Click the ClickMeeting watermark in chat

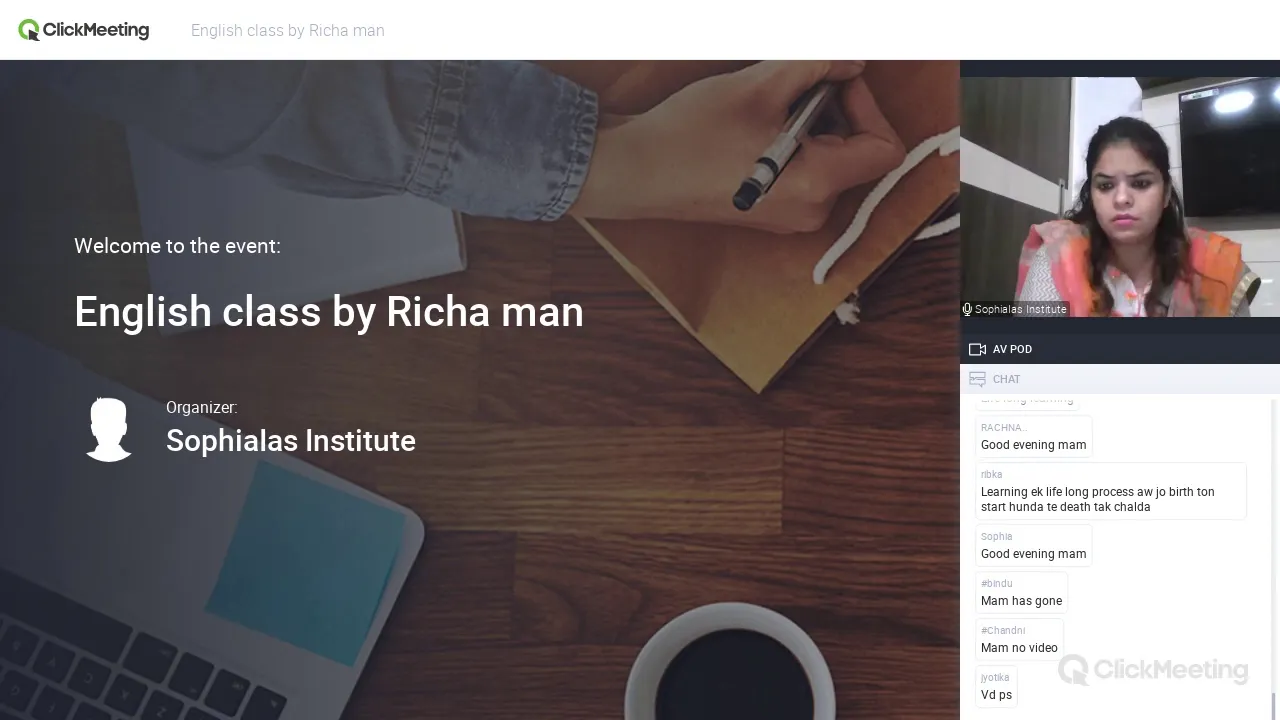click(x=1153, y=669)
